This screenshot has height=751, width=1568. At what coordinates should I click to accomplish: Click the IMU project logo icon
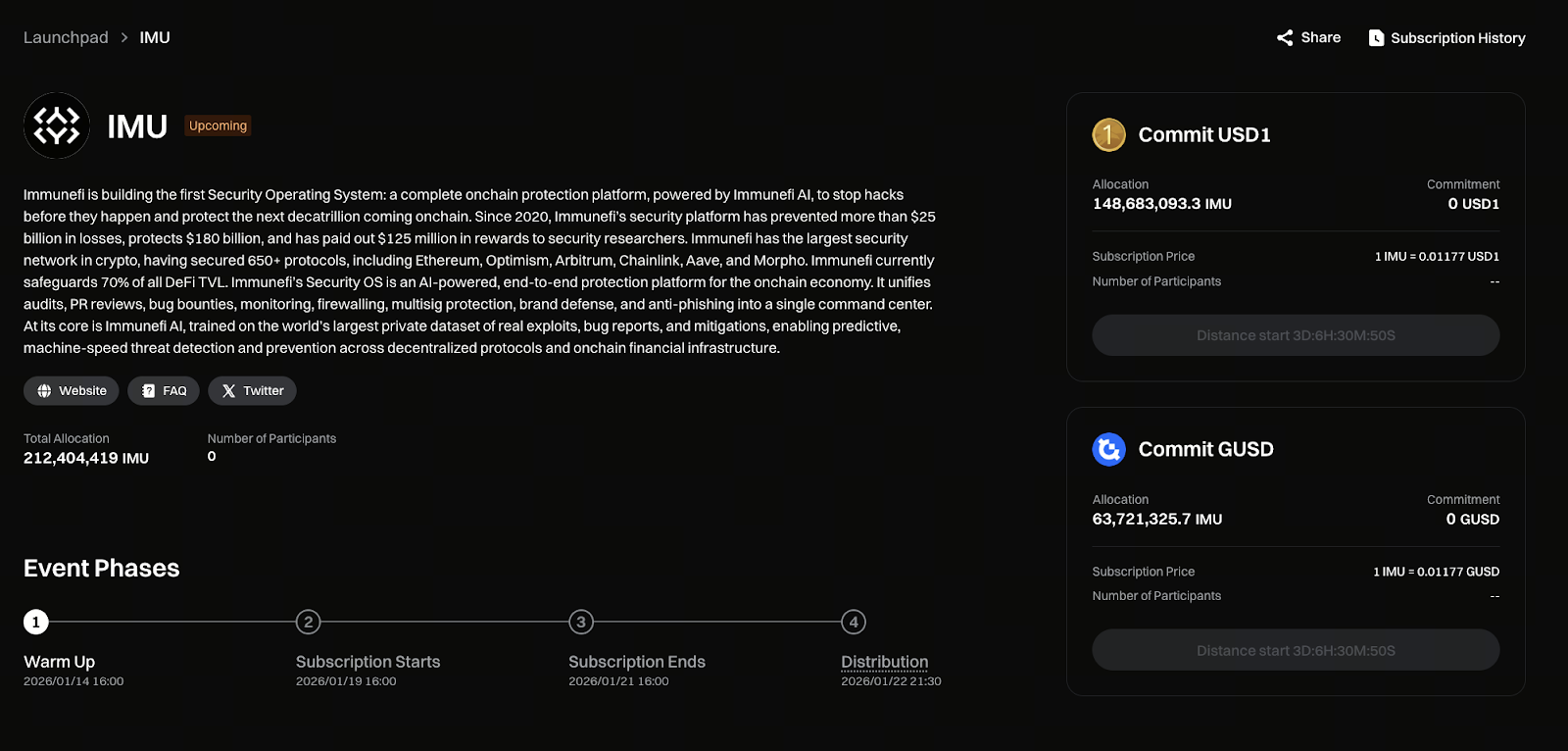pos(57,125)
